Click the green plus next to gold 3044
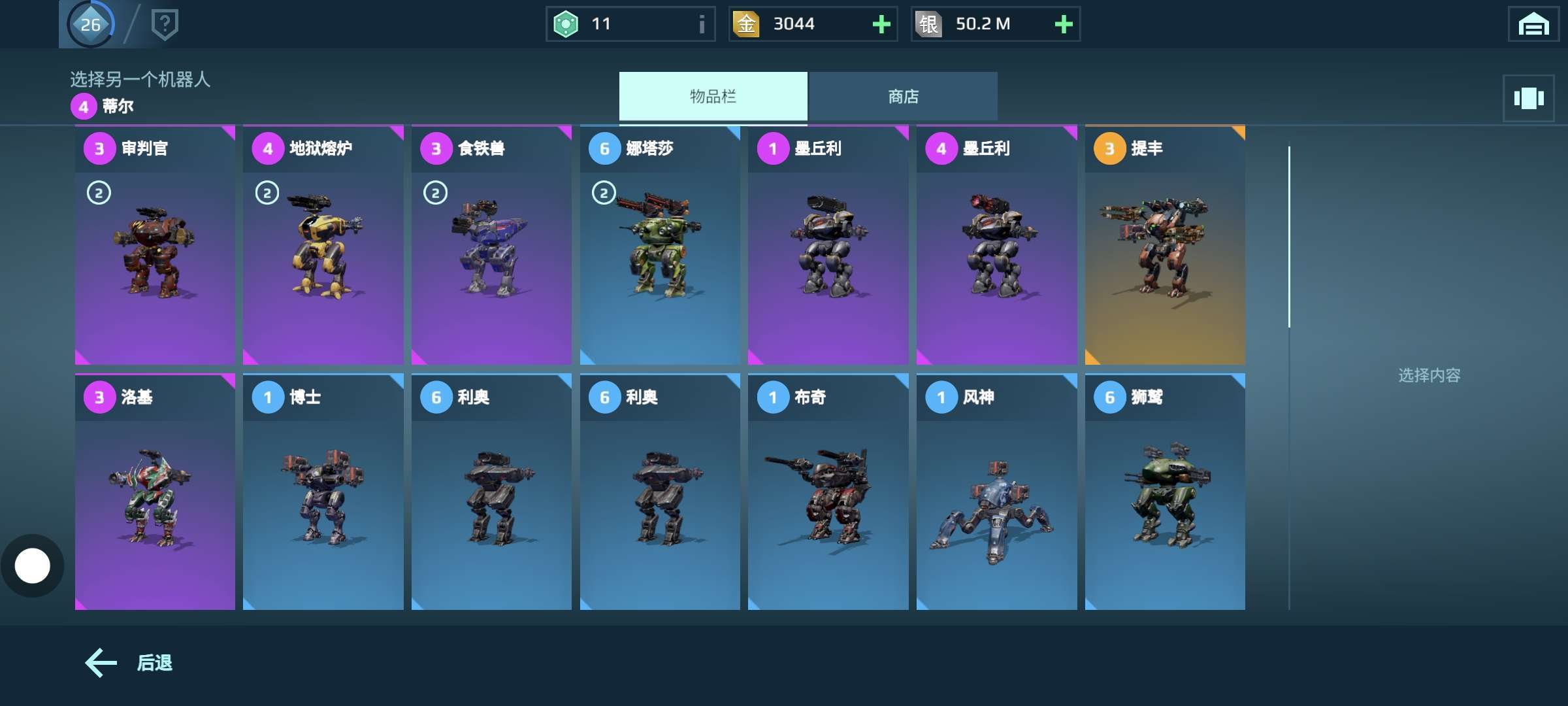1568x706 pixels. [881, 25]
